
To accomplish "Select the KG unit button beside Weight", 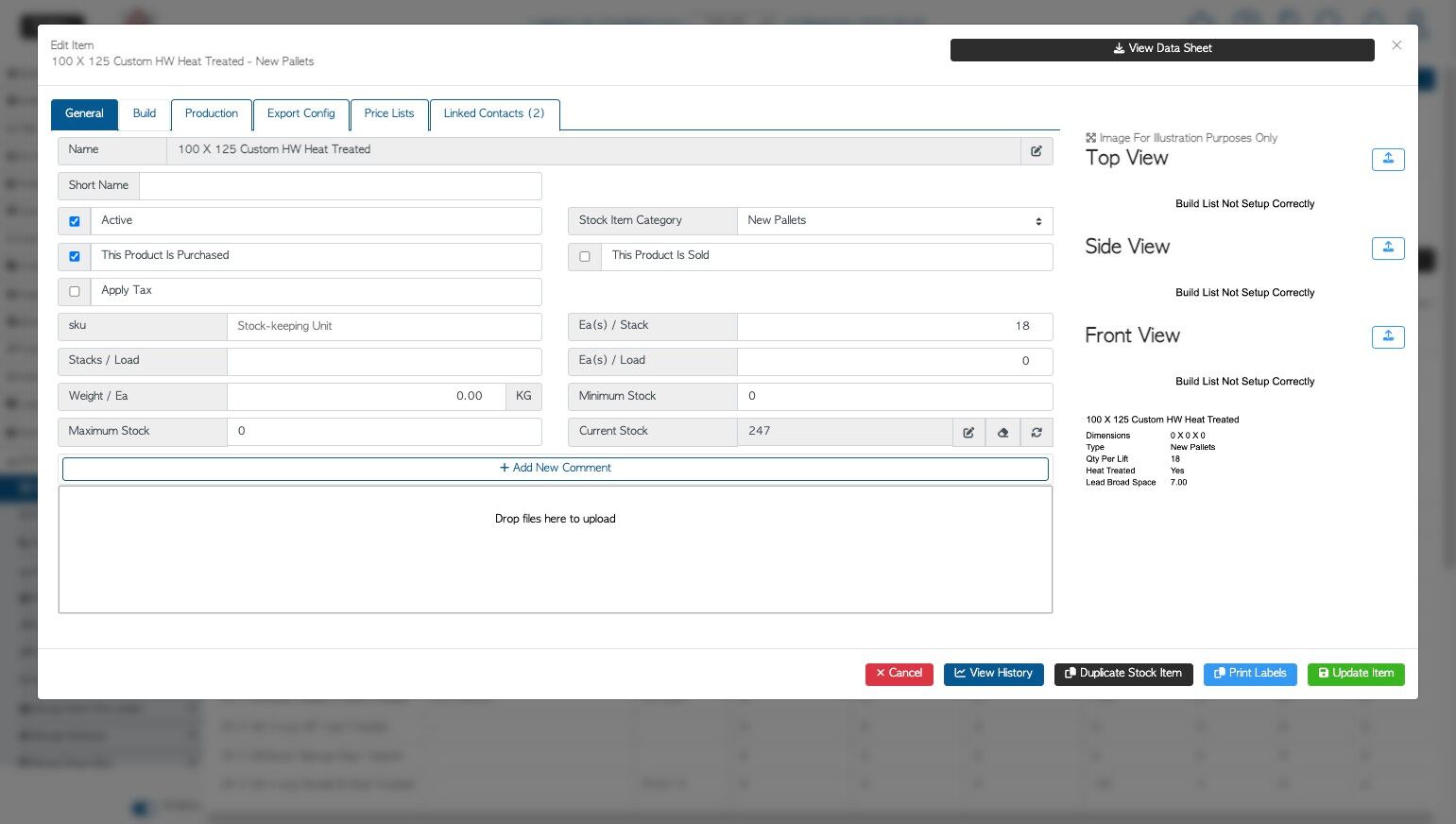I will coord(522,396).
